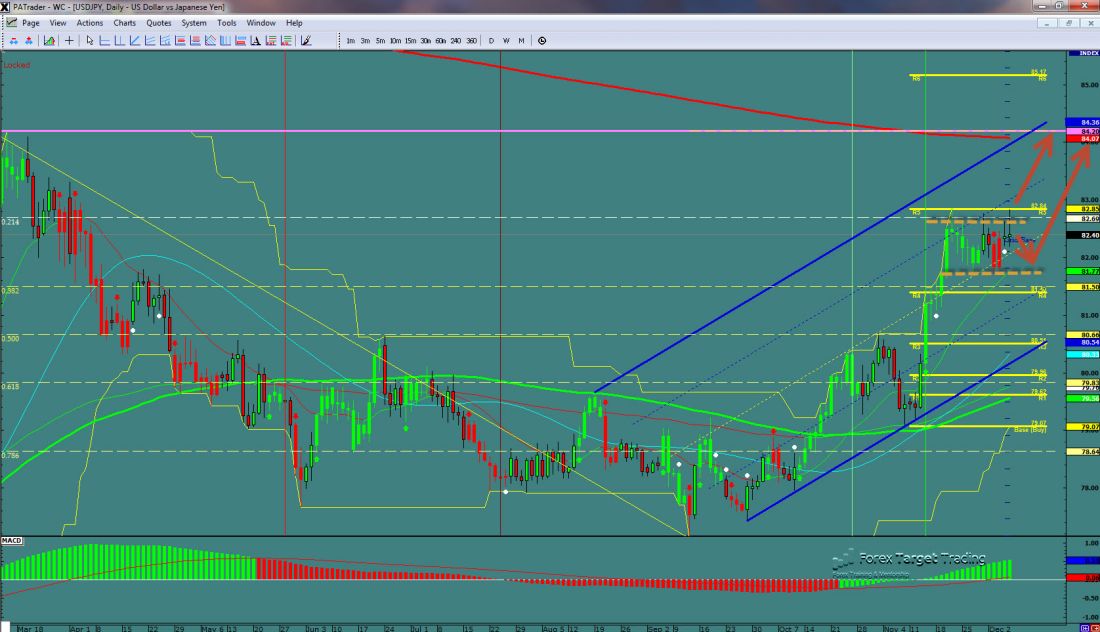Image resolution: width=1100 pixels, height=632 pixels.
Task: Select the W weekly timeframe button
Action: pos(506,41)
